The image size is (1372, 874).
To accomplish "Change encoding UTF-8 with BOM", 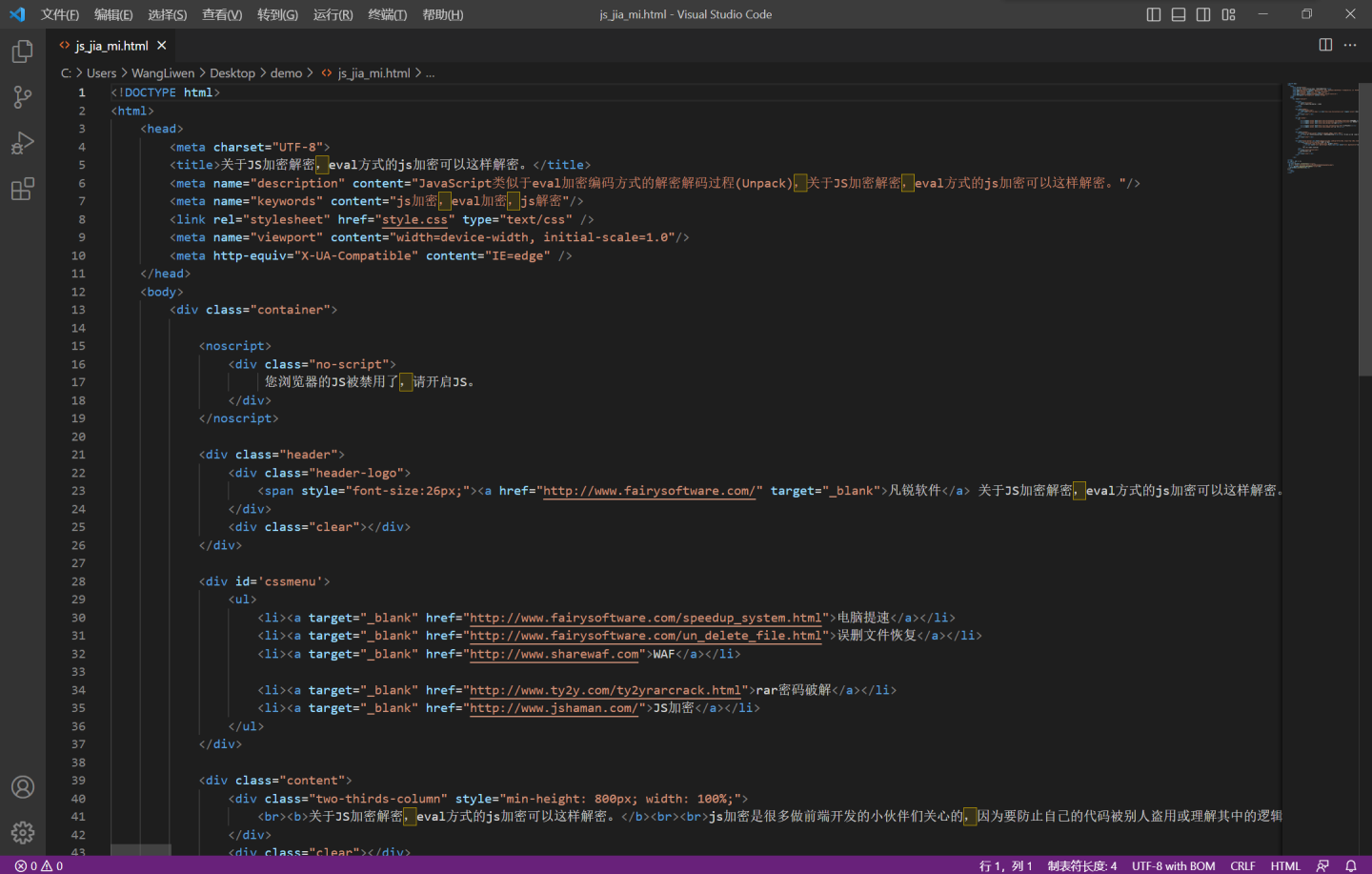I will [1173, 865].
